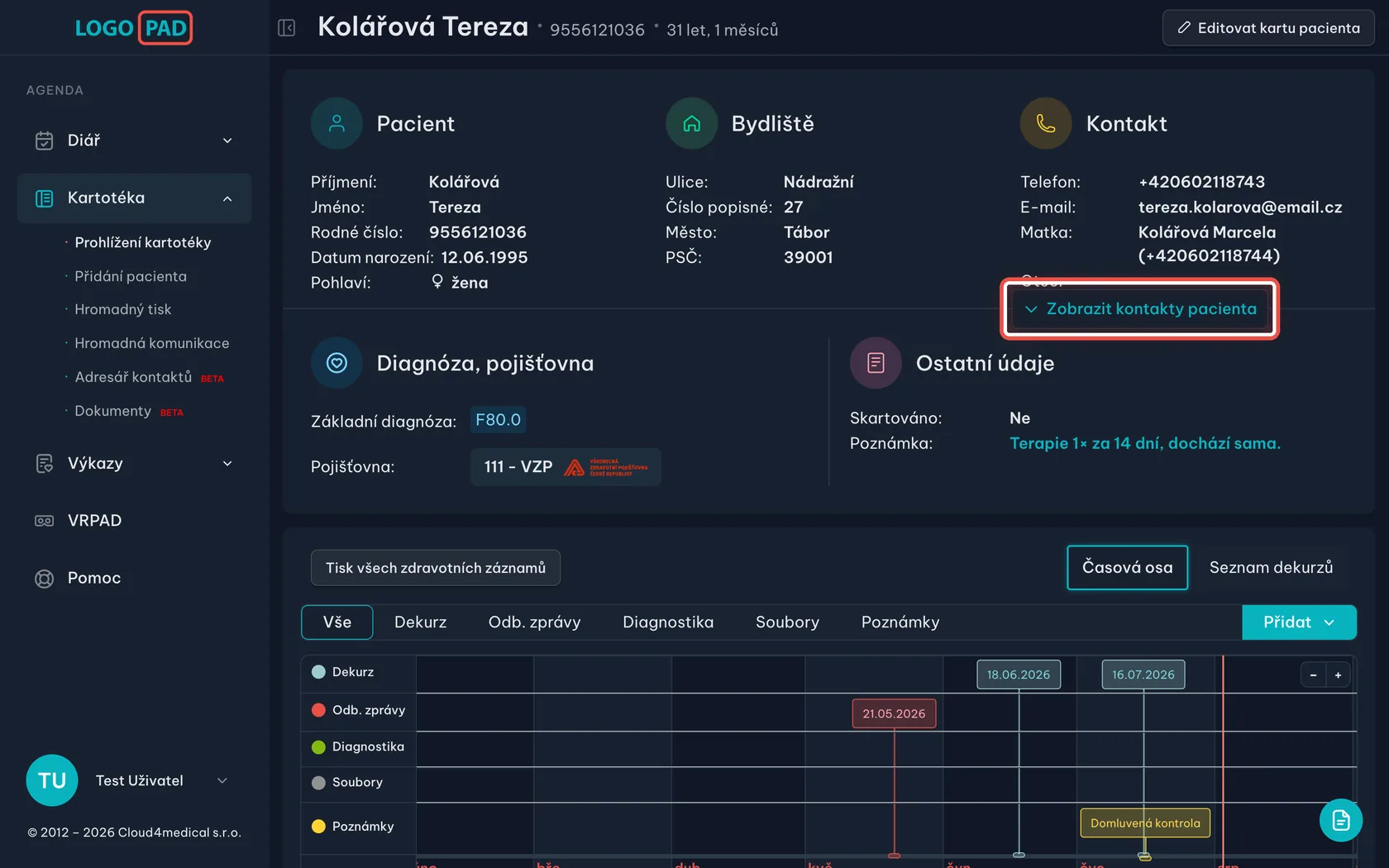1389x868 pixels.
Task: Click the Terapie 1× za 14 dní note
Action: point(1145,444)
